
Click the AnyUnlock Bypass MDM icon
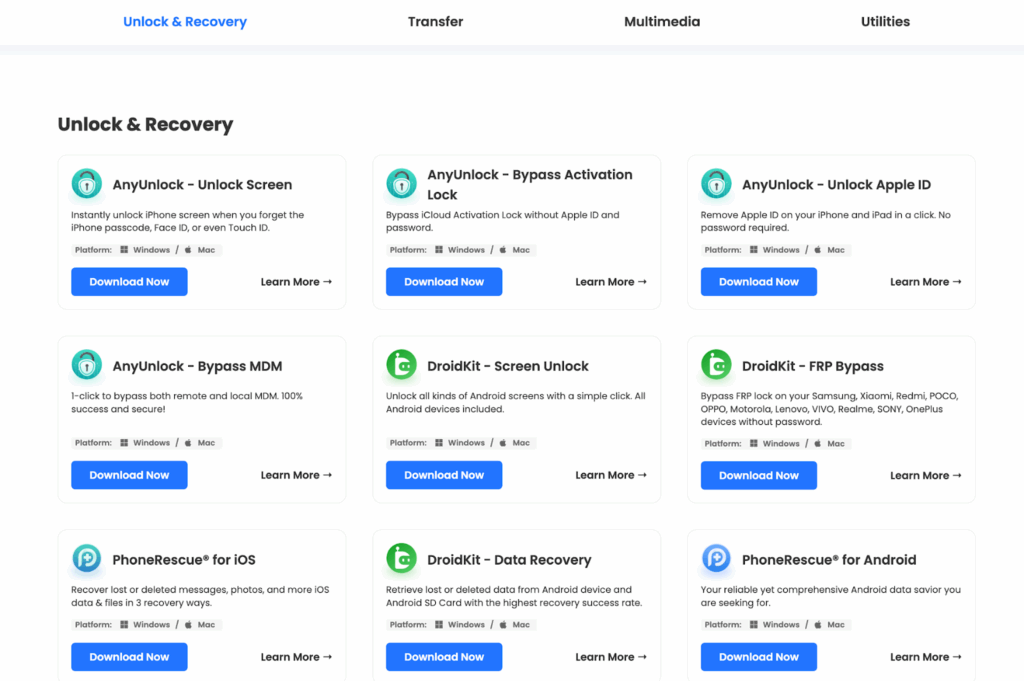click(87, 365)
